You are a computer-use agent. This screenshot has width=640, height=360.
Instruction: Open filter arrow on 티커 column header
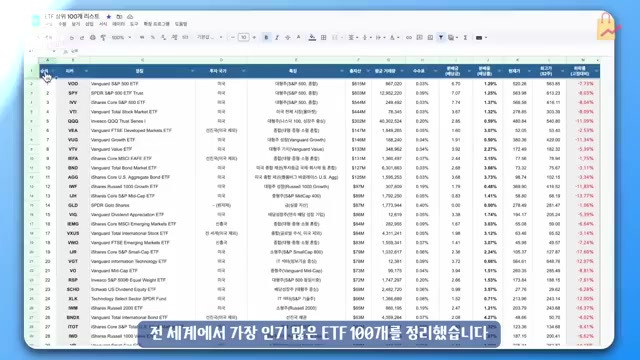(x=86, y=71)
